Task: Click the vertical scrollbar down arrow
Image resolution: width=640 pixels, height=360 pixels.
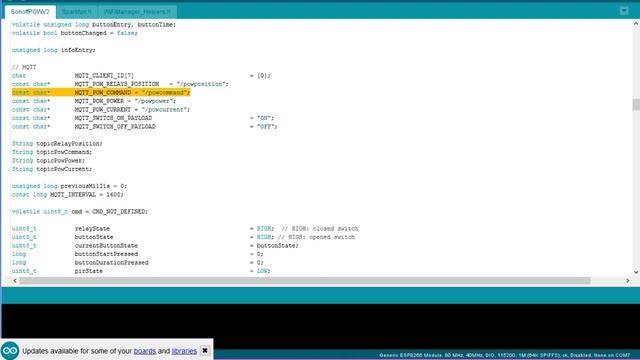Action: (x=636, y=272)
